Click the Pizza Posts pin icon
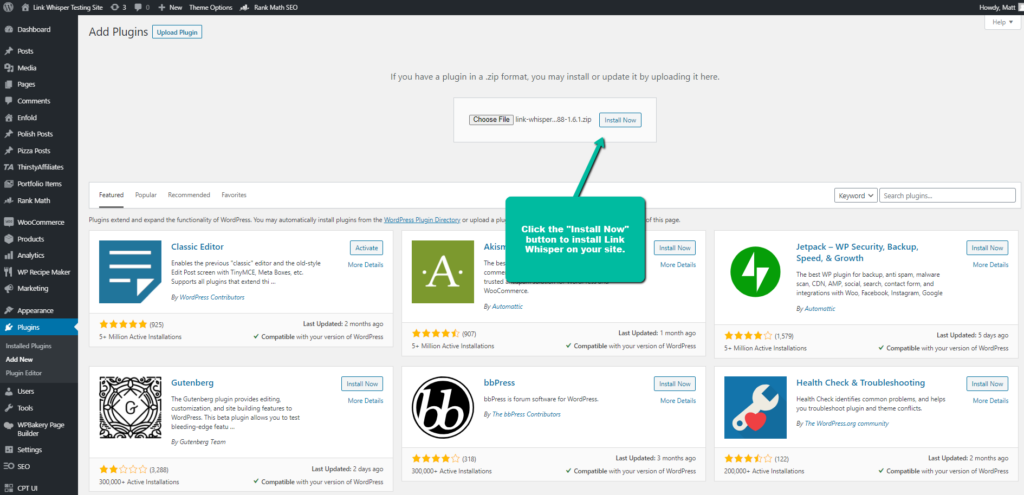Screen dimensions: 1024x495 [x=8, y=150]
